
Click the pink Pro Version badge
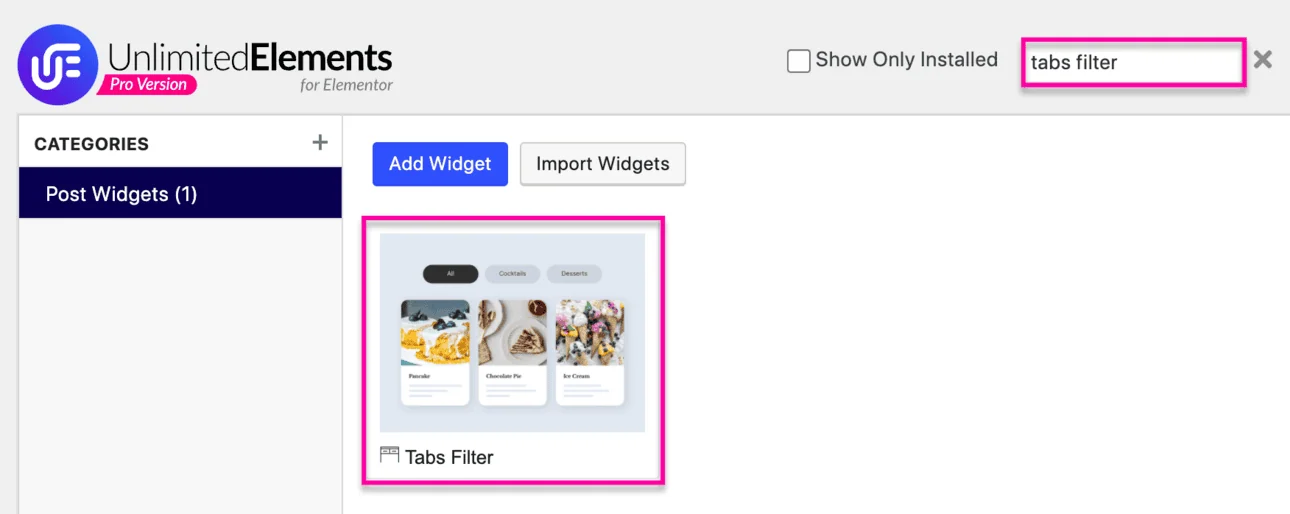pos(147,85)
